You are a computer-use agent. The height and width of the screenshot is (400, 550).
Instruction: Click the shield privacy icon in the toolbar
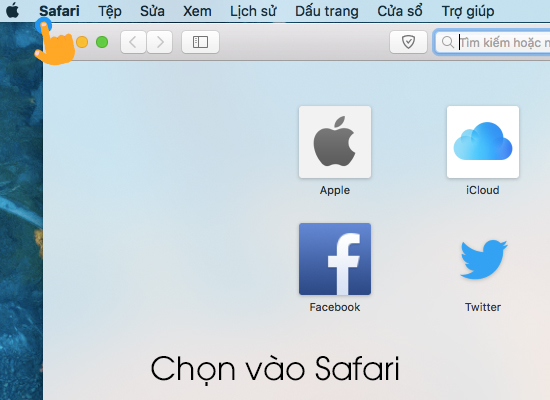coord(408,42)
